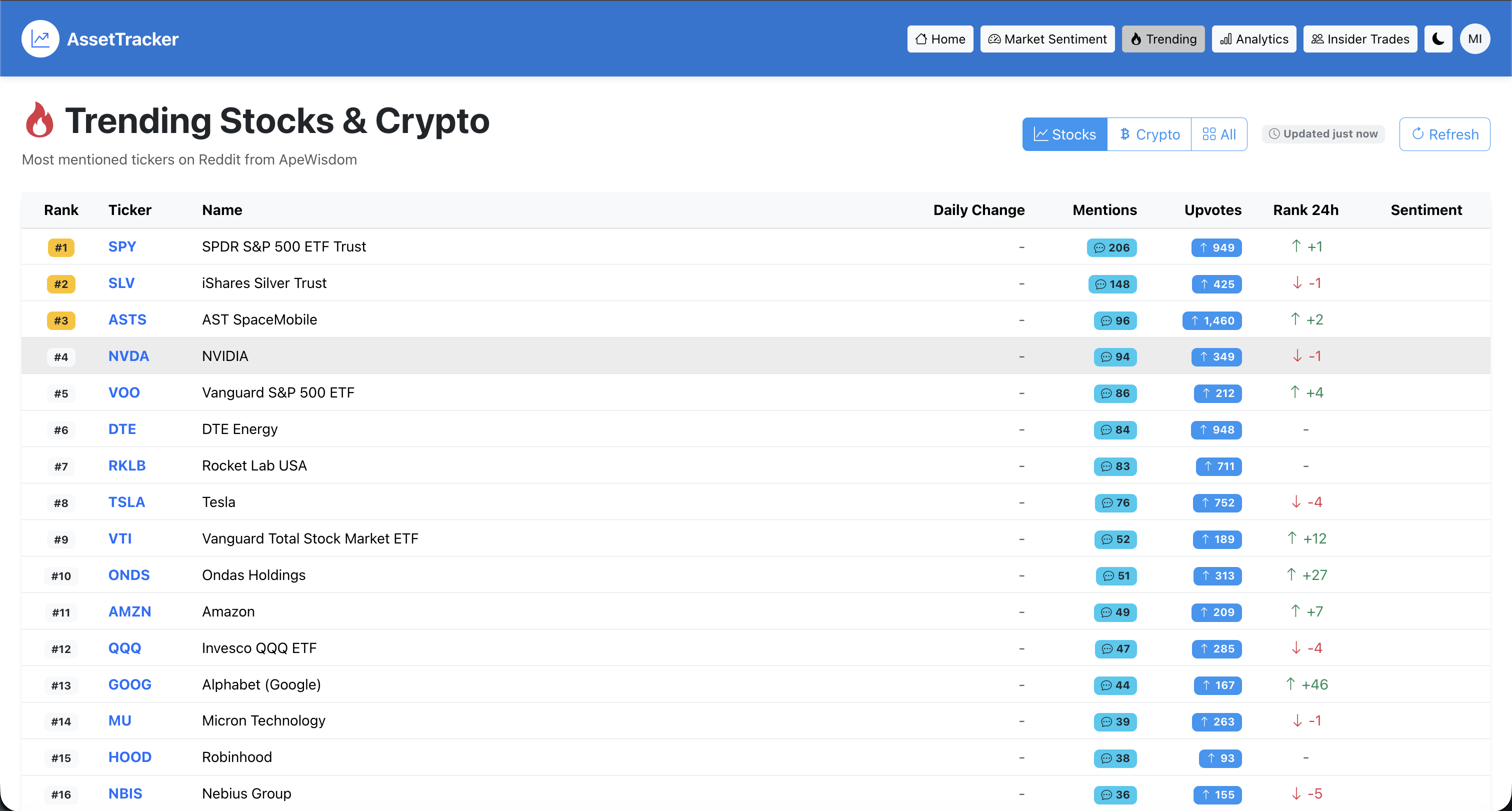This screenshot has width=1512, height=811.
Task: Click the Mentions column header
Action: (x=1104, y=209)
